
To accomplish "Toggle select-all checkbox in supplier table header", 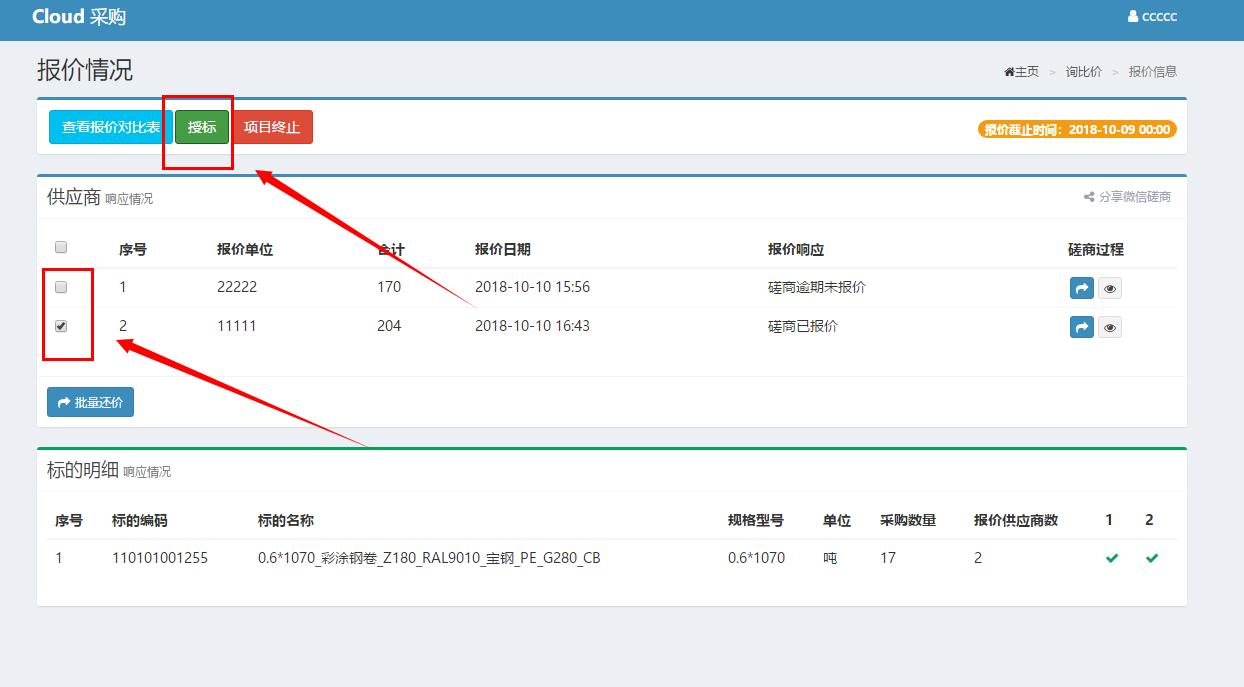I will click(x=61, y=247).
